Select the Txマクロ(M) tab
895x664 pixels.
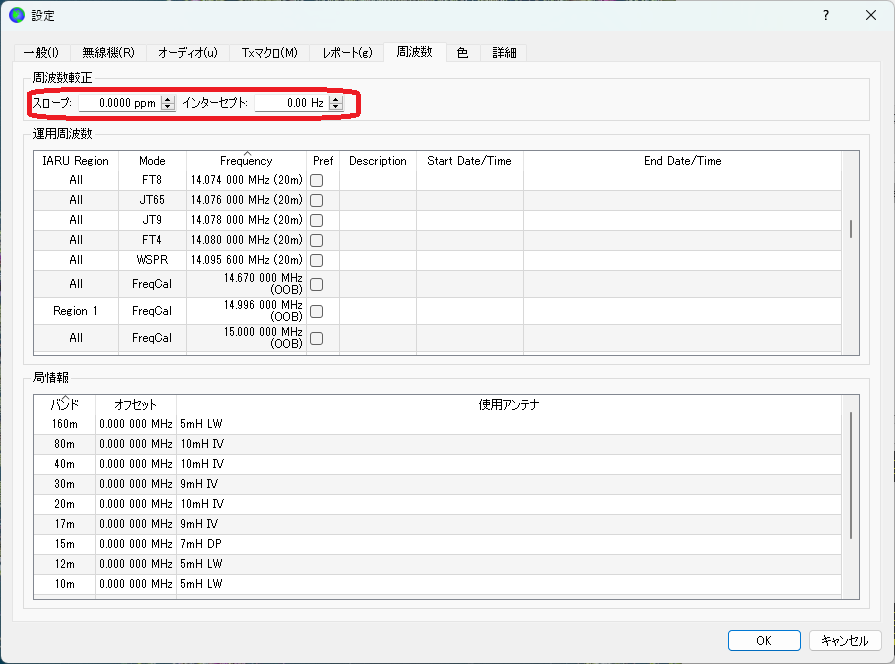[269, 53]
